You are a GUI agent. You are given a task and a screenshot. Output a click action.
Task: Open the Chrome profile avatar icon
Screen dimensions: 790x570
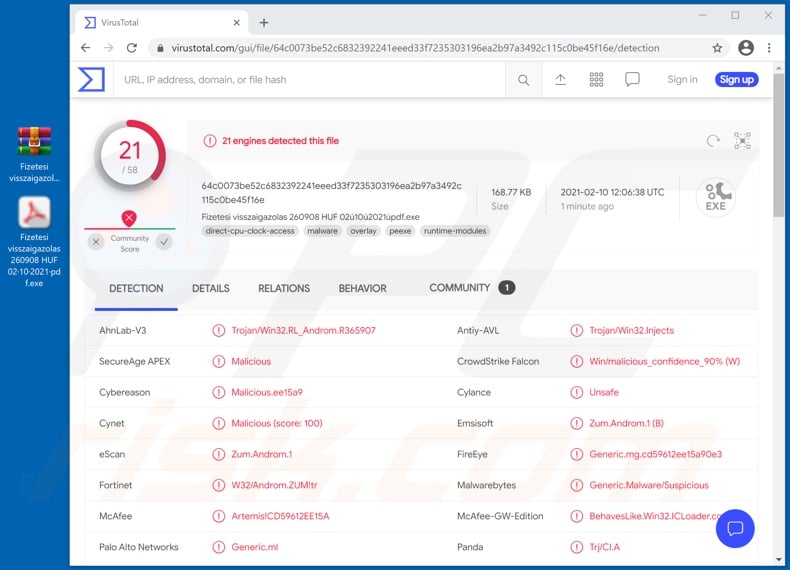tap(746, 48)
